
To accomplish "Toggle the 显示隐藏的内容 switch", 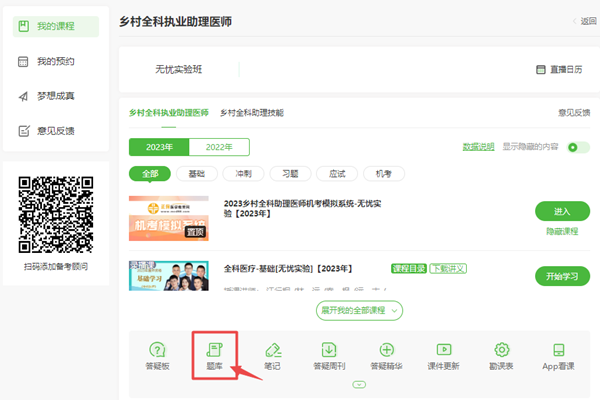I will [577, 147].
